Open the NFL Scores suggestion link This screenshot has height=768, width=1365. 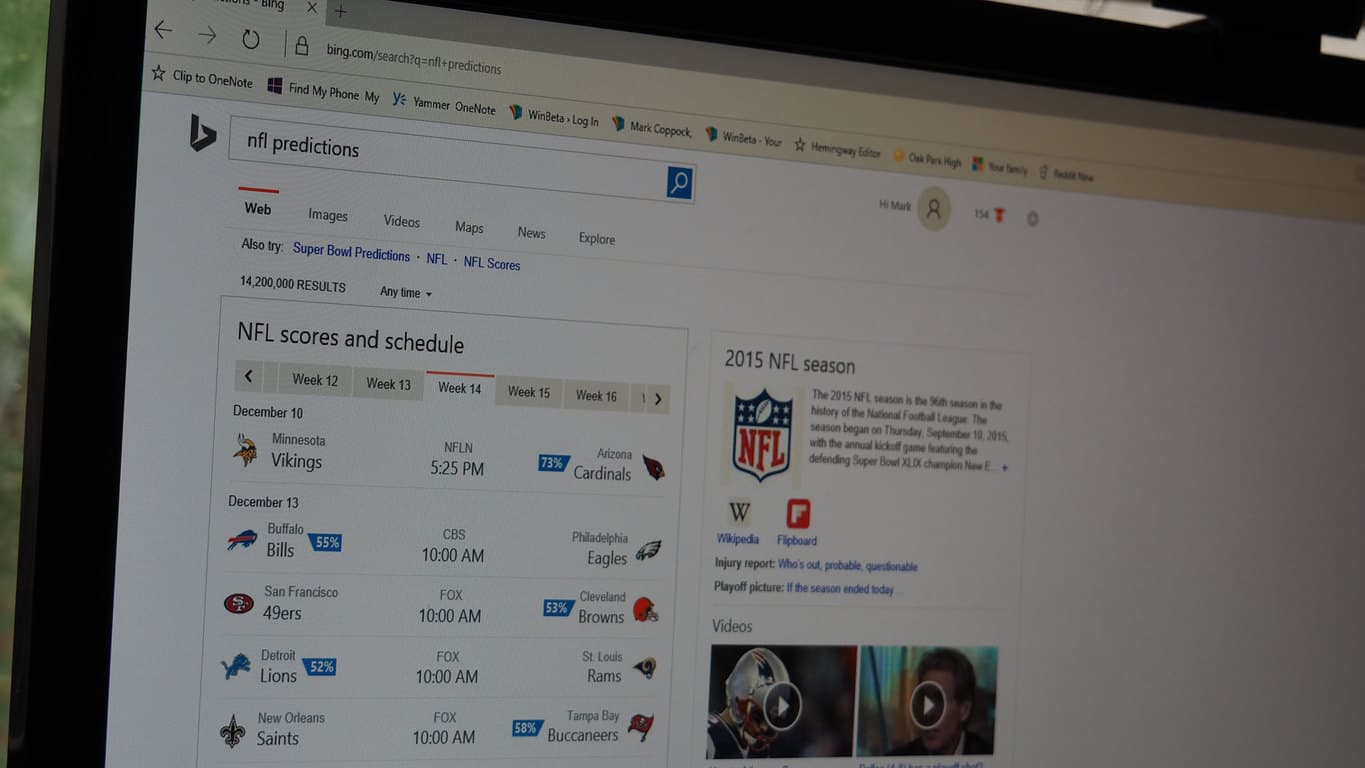[x=491, y=264]
